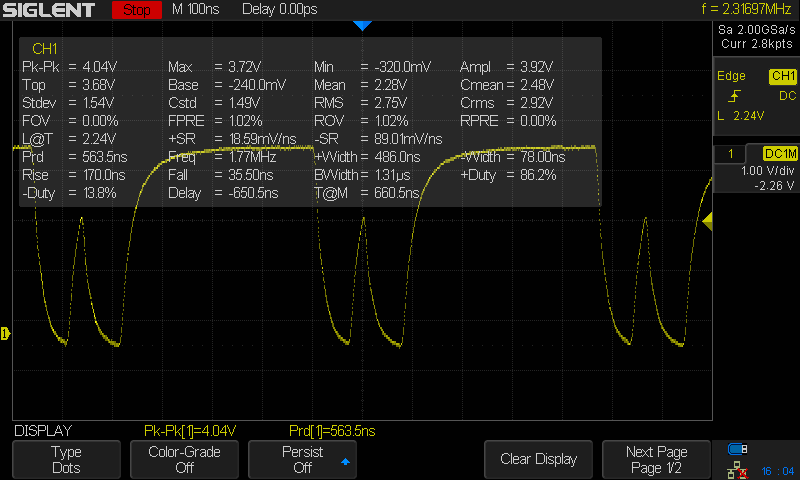Click the rising edge slope icon

click(x=735, y=96)
